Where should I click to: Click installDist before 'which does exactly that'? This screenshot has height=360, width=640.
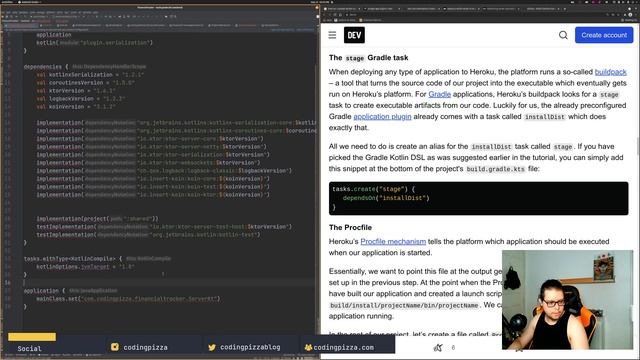[545, 117]
